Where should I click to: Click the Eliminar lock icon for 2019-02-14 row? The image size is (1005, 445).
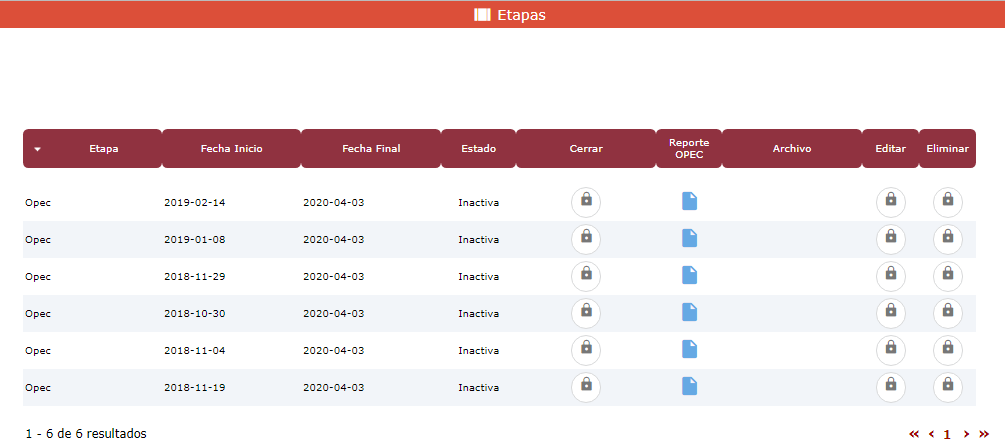click(x=947, y=202)
